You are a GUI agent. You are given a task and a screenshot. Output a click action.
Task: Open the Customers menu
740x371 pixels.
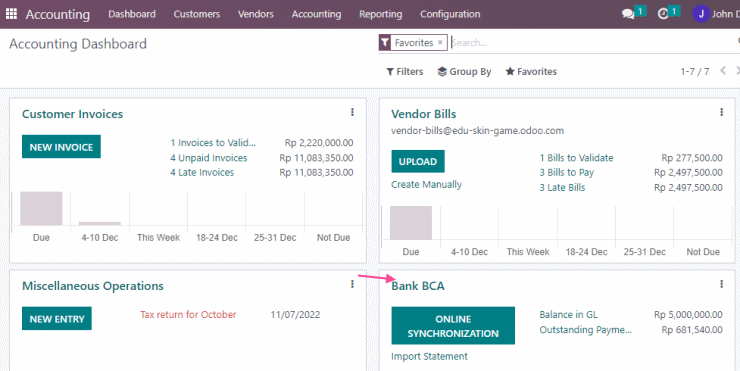click(x=197, y=14)
